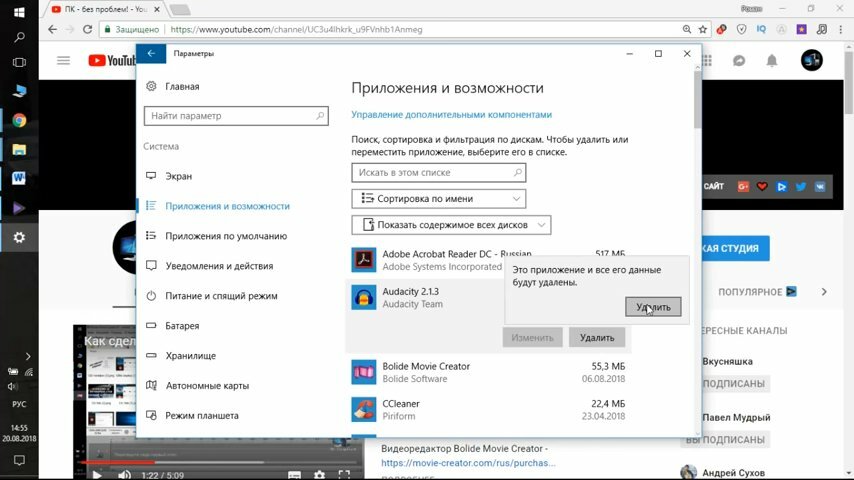This screenshot has height=480, width=854.
Task: Click the YouTube logo
Action: [112, 60]
